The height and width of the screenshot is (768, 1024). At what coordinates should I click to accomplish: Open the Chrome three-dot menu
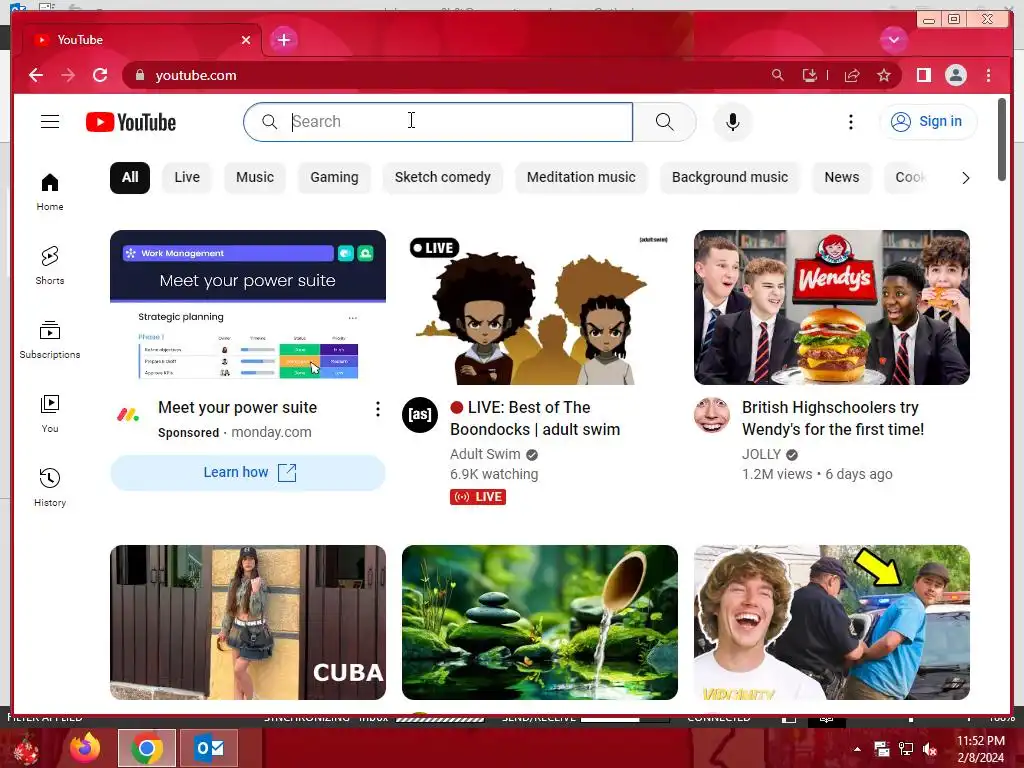[x=988, y=75]
